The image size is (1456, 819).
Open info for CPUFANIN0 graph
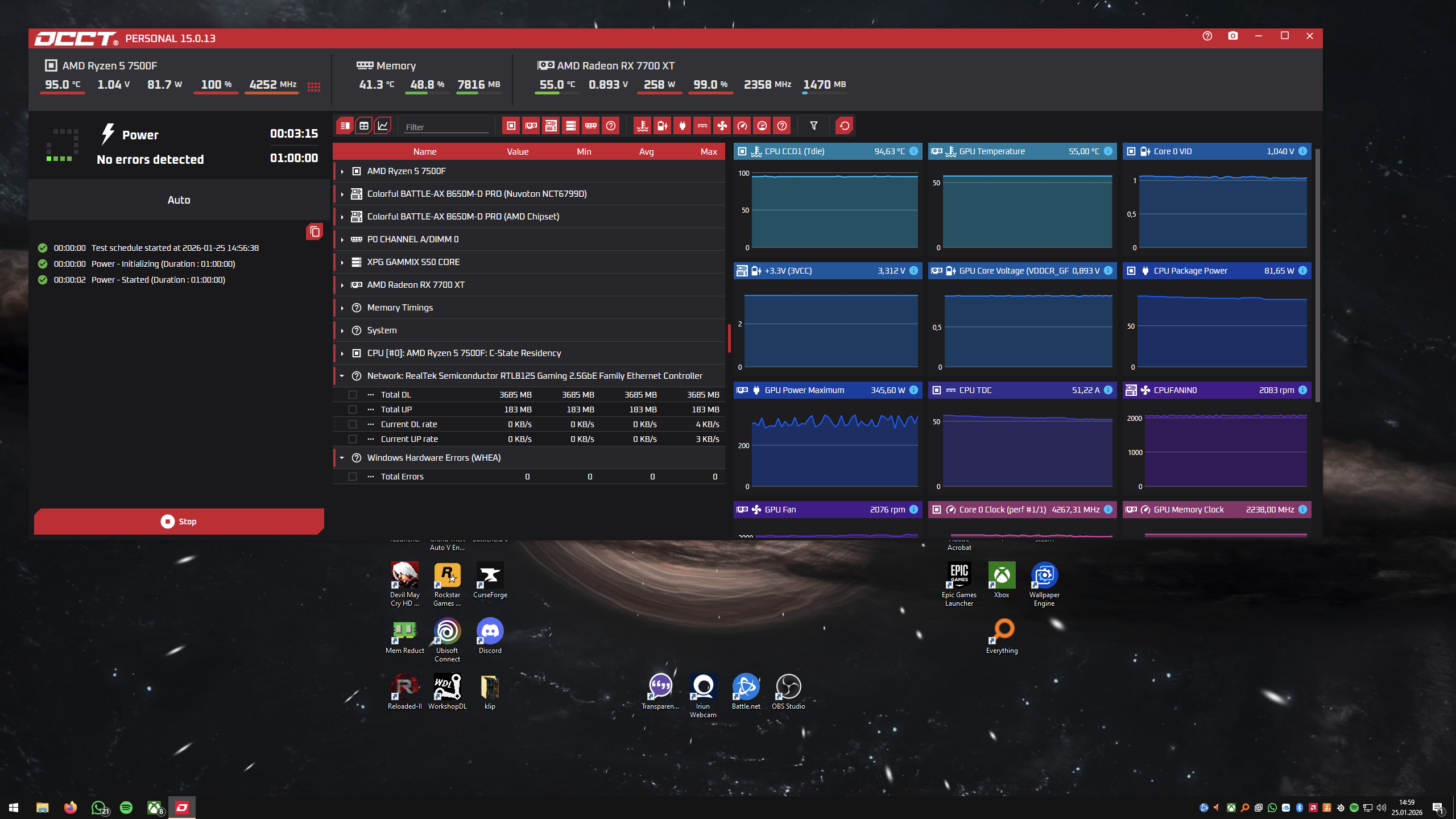click(1302, 390)
